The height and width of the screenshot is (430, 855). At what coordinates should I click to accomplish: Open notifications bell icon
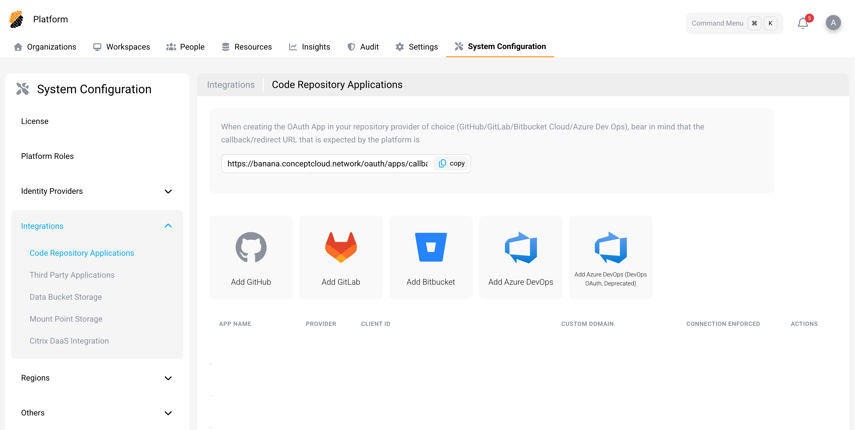coord(803,23)
